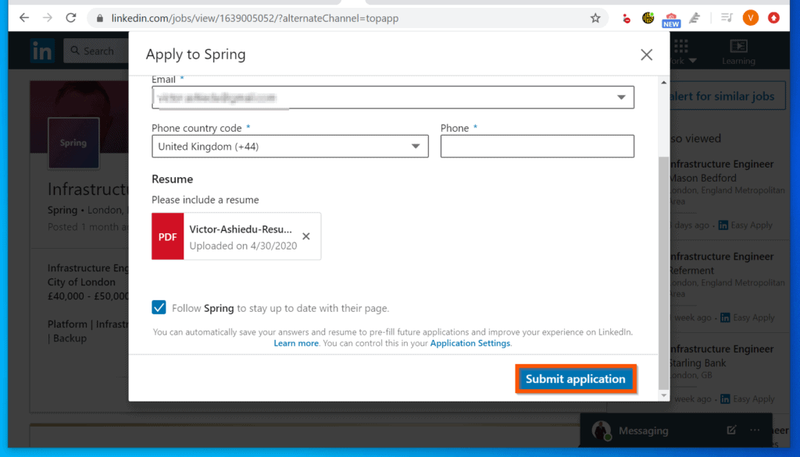The height and width of the screenshot is (457, 800).
Task: Click into the Phone number field
Action: click(537, 146)
